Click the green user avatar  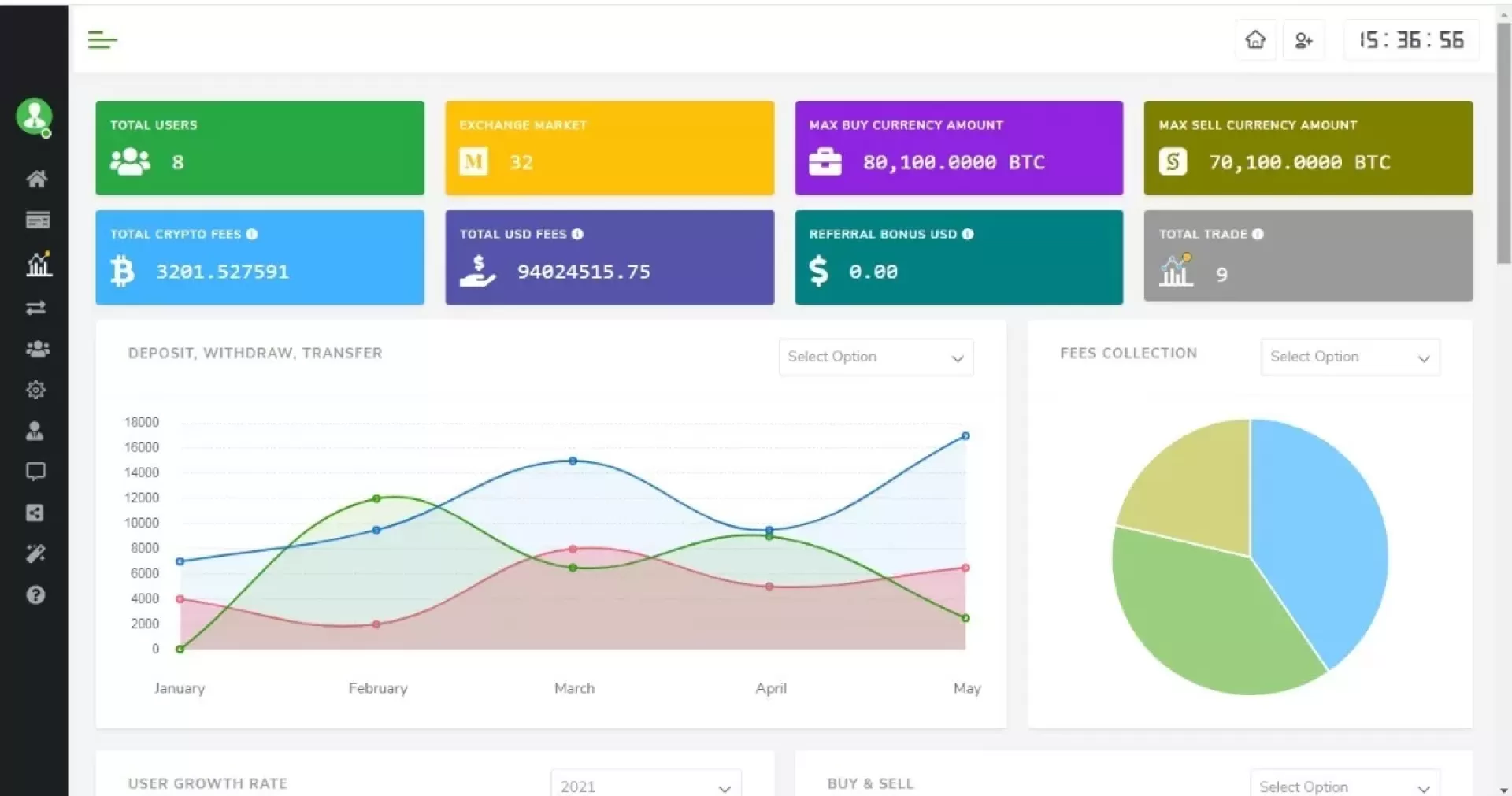(34, 117)
